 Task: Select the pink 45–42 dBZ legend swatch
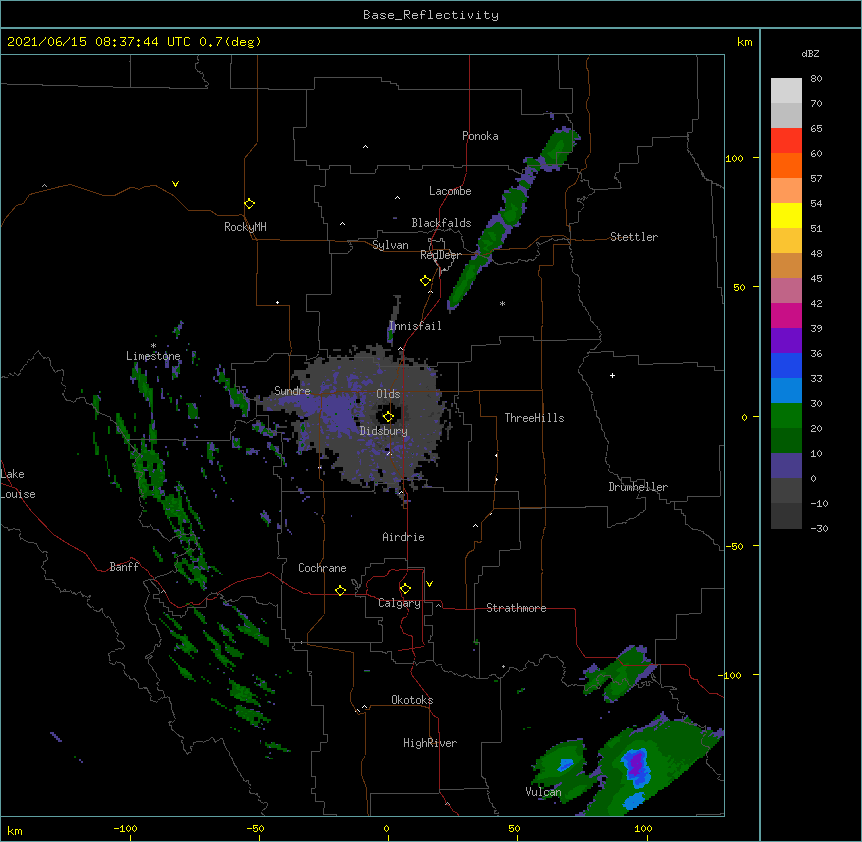coord(786,290)
